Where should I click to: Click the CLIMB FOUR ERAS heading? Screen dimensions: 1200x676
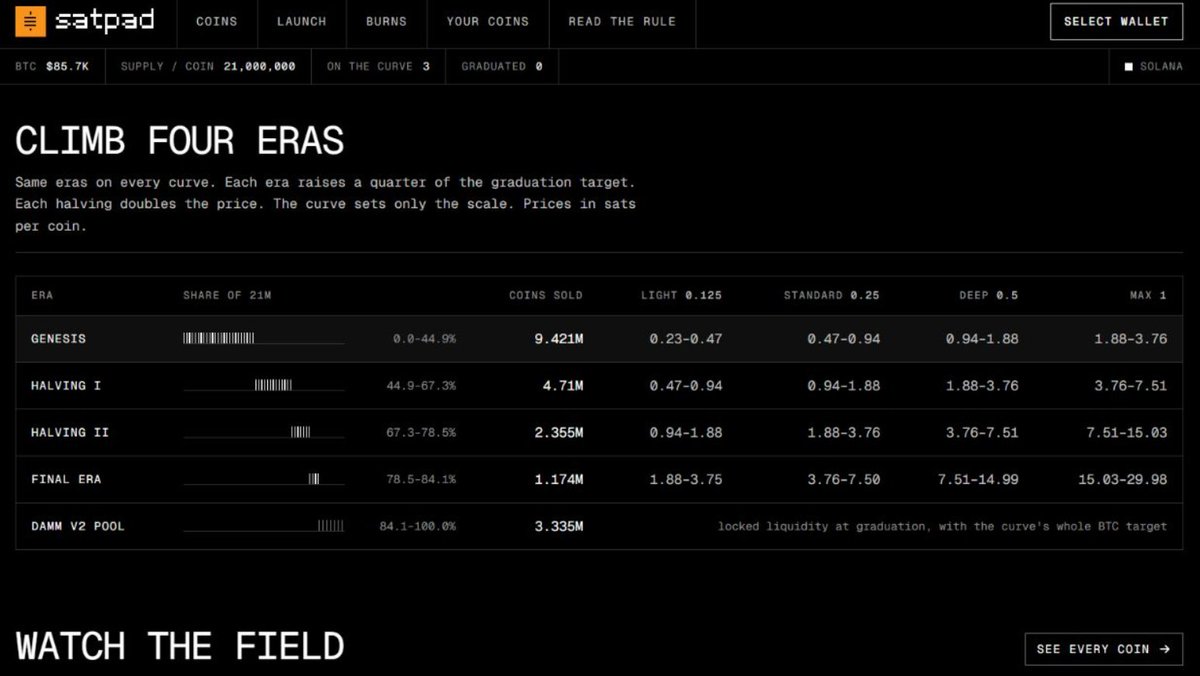(180, 141)
